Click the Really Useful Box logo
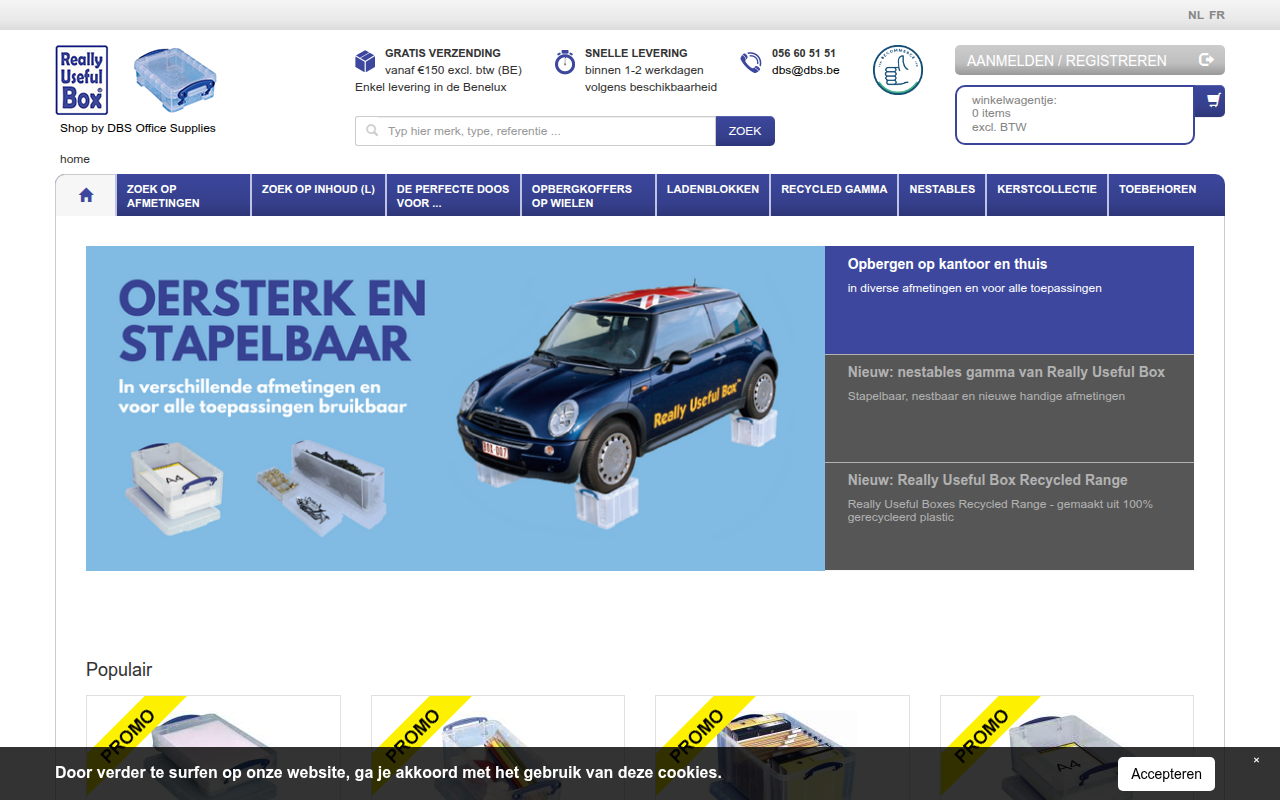 [x=82, y=80]
